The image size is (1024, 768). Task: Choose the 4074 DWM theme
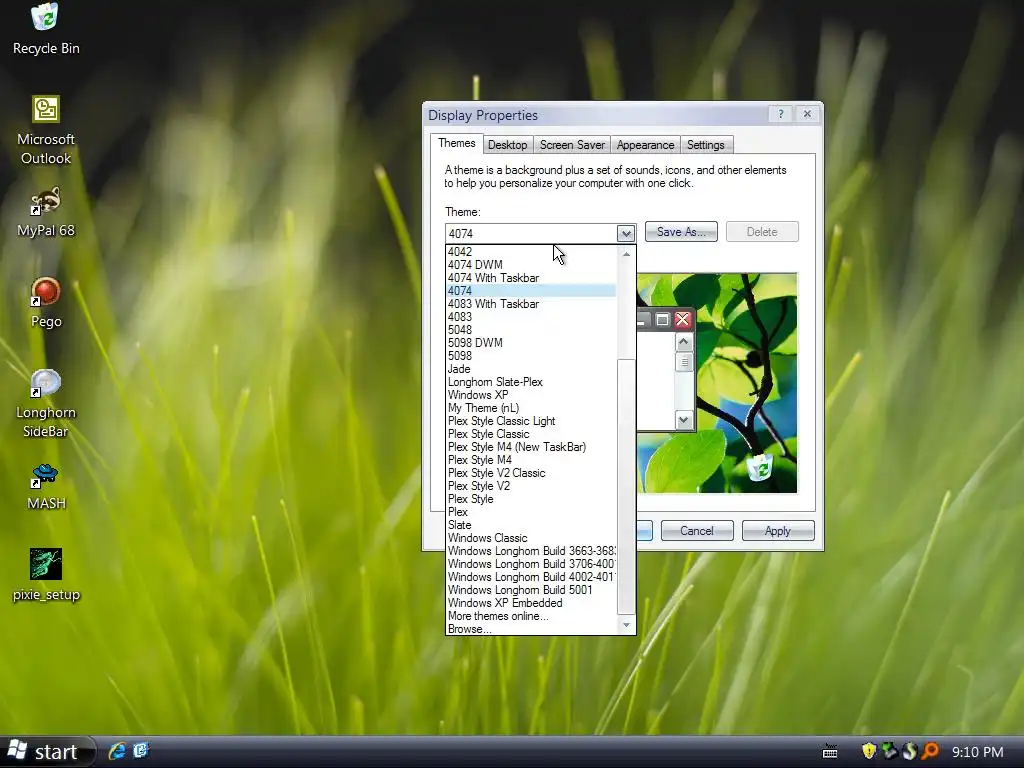(x=531, y=264)
